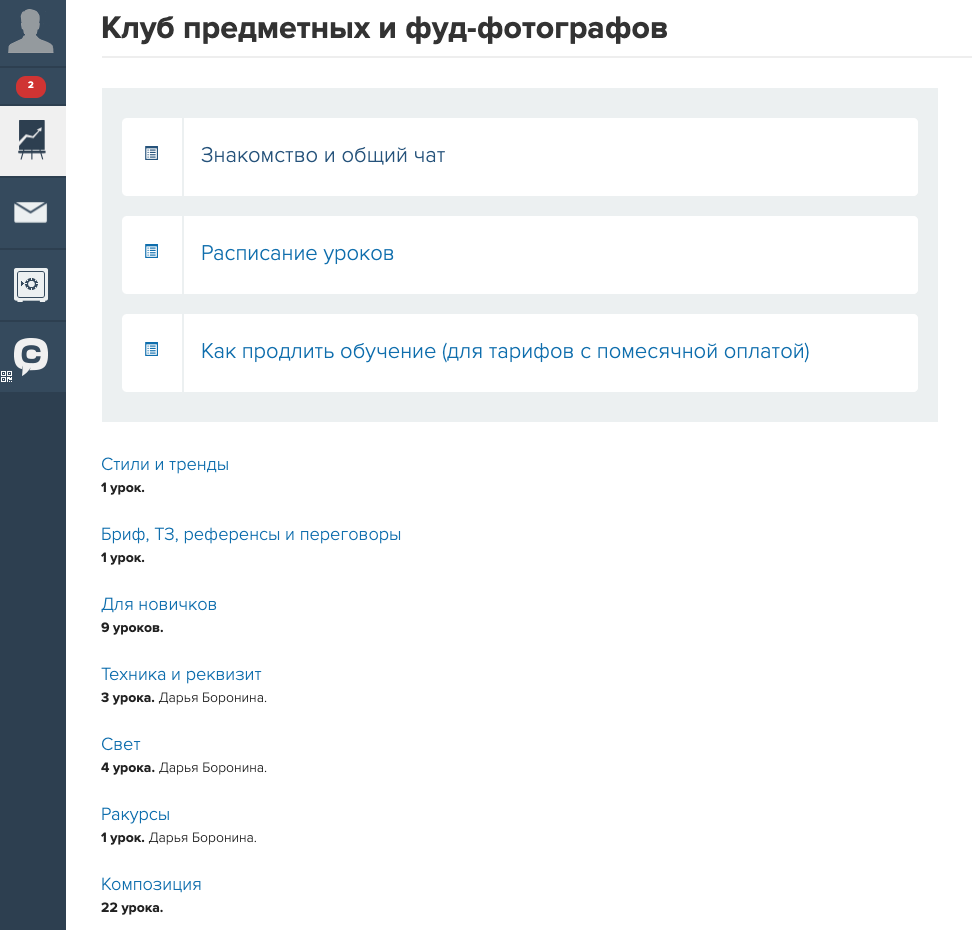Image resolution: width=972 pixels, height=930 pixels.
Task: Open Бриф, ТЗ, референсы и переговоры section
Action: click(x=251, y=534)
